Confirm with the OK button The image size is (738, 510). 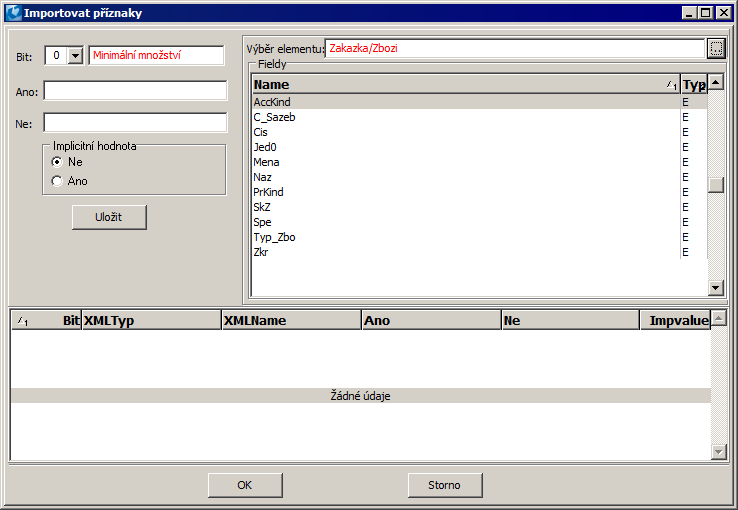[x=245, y=485]
